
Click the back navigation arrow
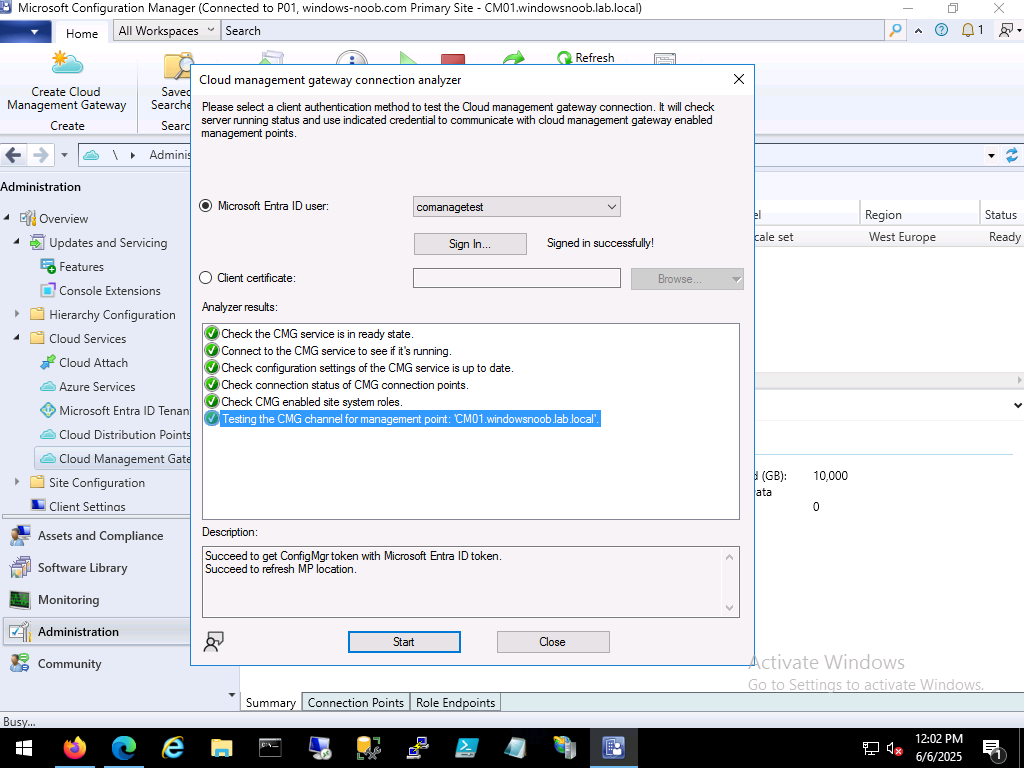point(14,155)
